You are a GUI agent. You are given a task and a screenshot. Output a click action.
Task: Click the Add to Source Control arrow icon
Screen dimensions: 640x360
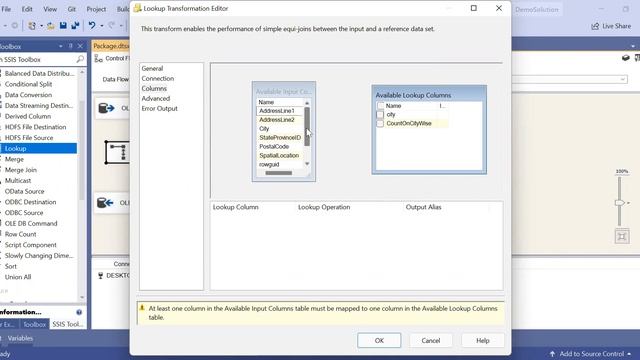552,354
